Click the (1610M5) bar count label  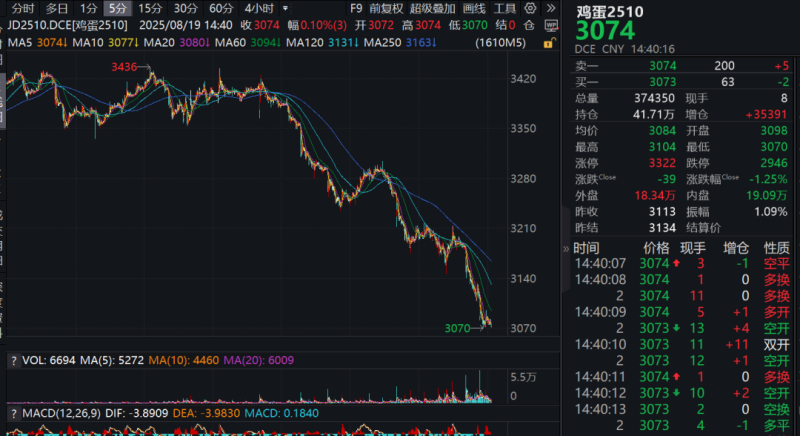coord(501,43)
